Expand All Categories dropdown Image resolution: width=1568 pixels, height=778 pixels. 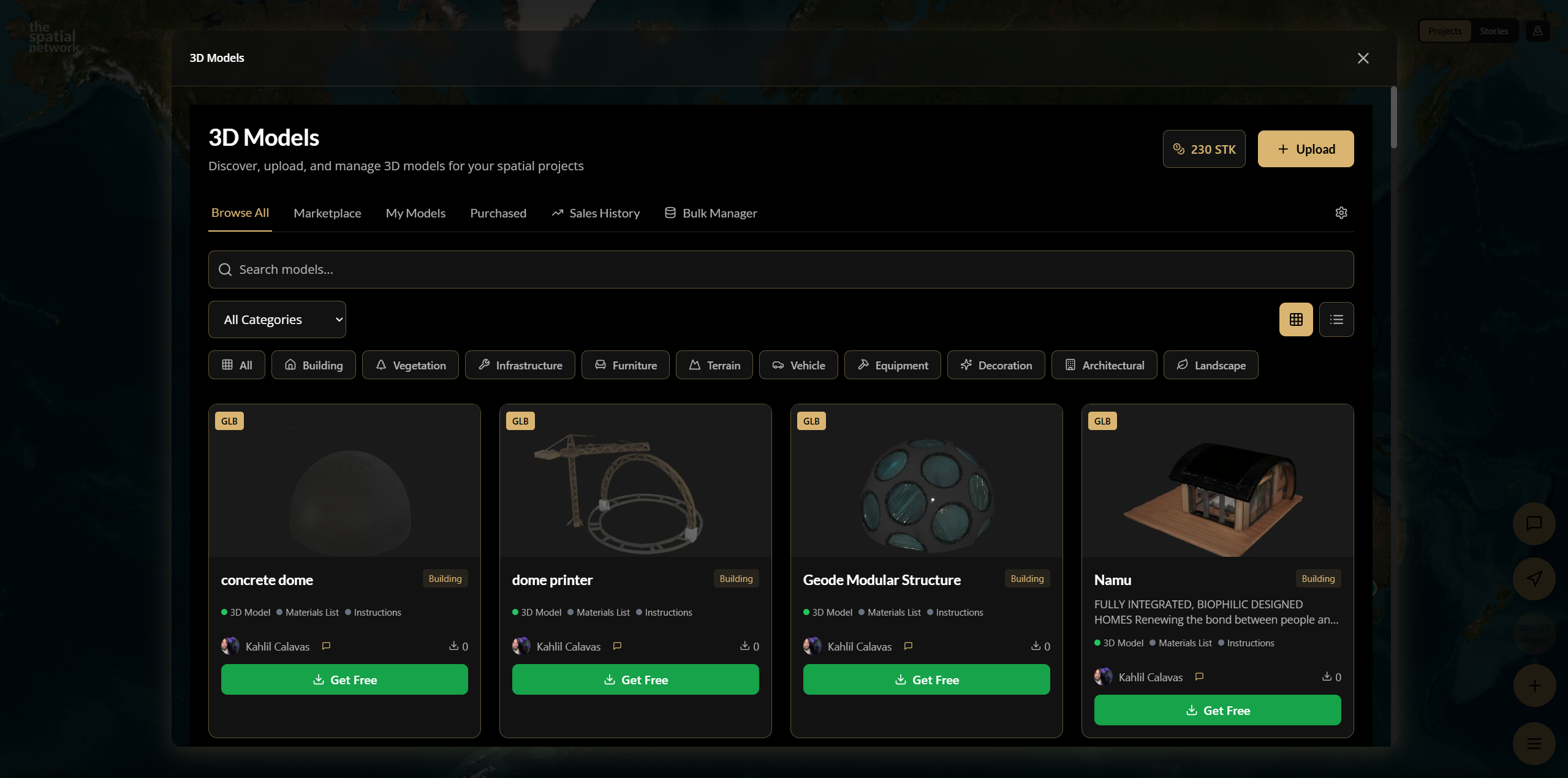(277, 319)
